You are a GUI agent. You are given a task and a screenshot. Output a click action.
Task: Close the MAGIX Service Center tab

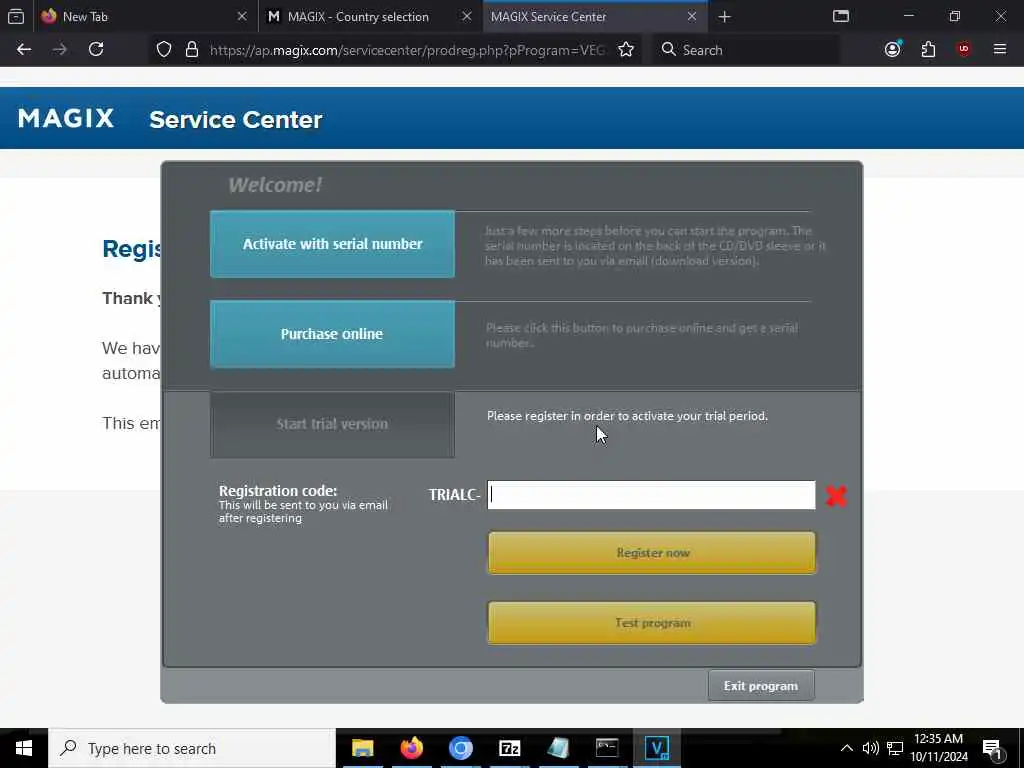pos(692,16)
